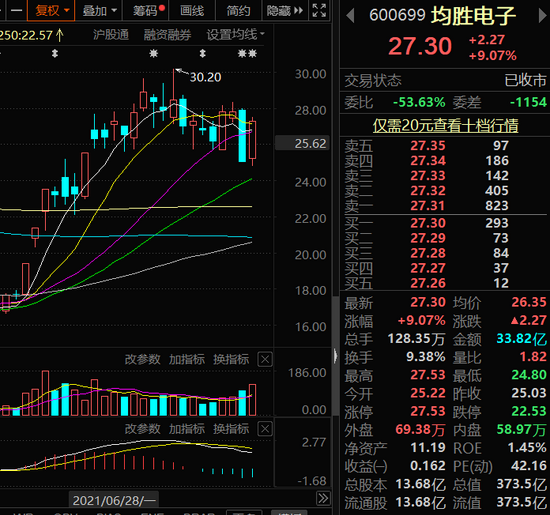Click the 均价 26.35 value
The image size is (550, 515).
tap(529, 302)
